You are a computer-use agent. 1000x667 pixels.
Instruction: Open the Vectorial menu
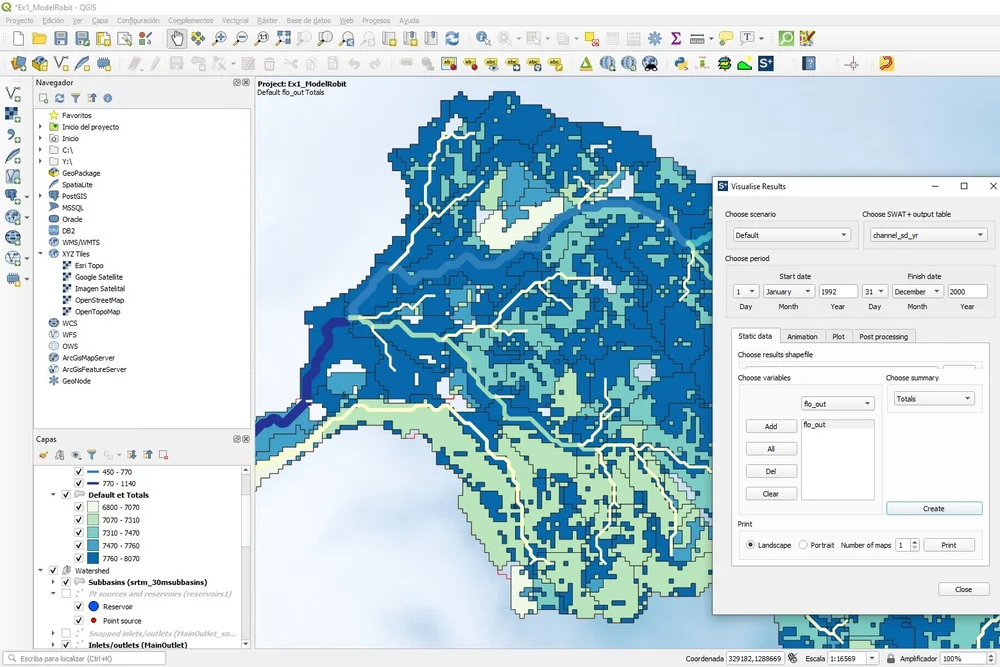tap(235, 20)
